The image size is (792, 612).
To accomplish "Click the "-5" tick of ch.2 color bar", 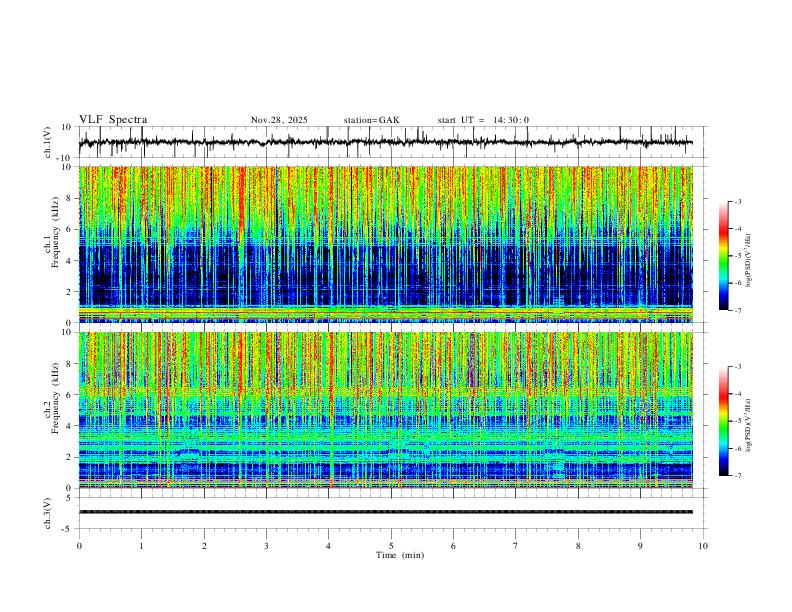I will [737, 421].
